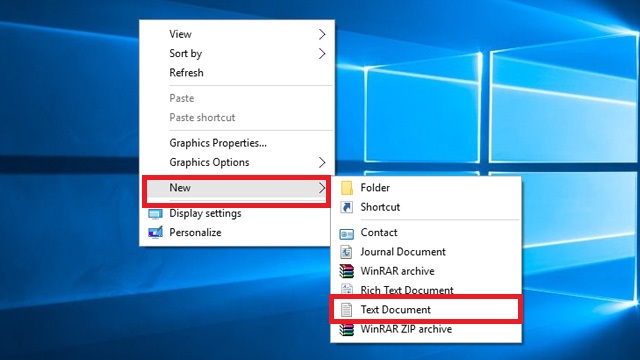The width and height of the screenshot is (640, 360).
Task: Expand the View submenu arrow
Action: (x=322, y=34)
